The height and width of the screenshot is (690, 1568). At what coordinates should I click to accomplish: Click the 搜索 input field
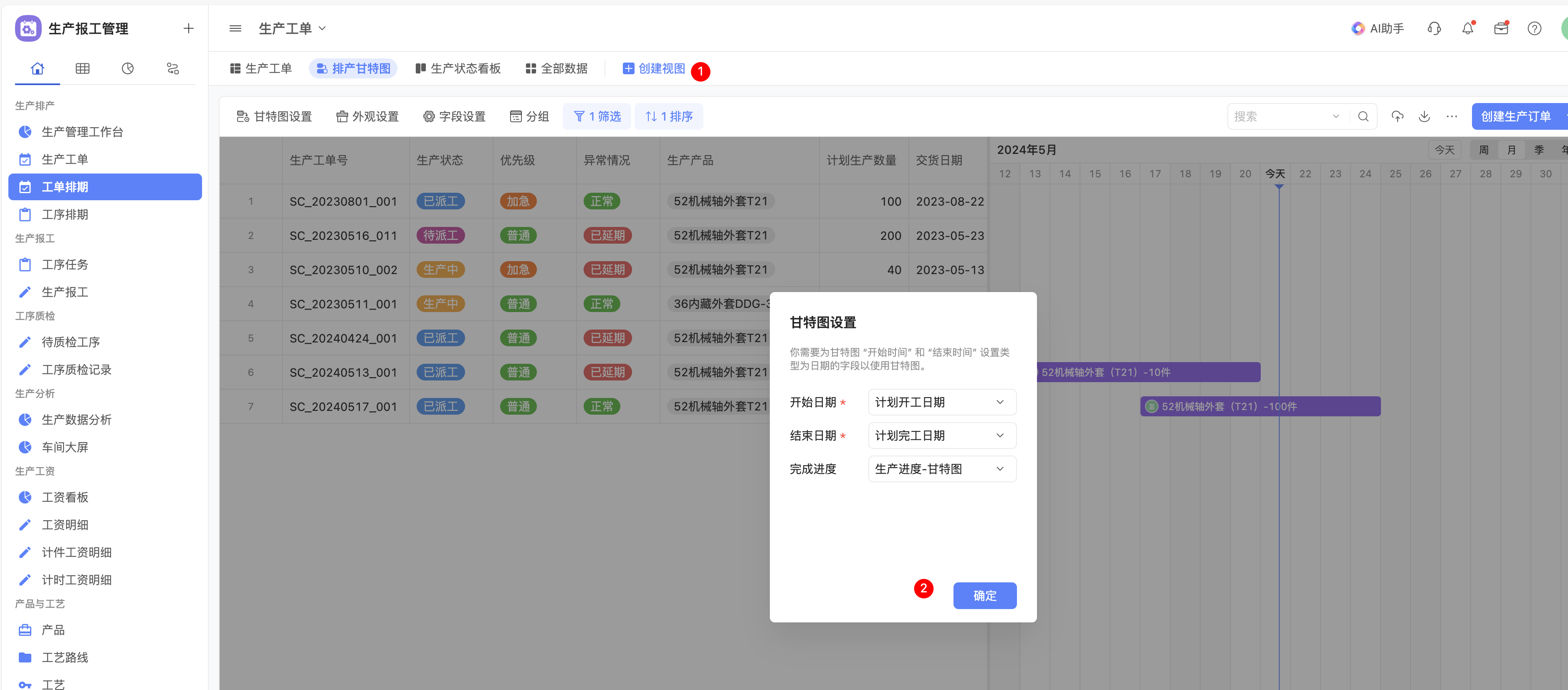point(1278,116)
